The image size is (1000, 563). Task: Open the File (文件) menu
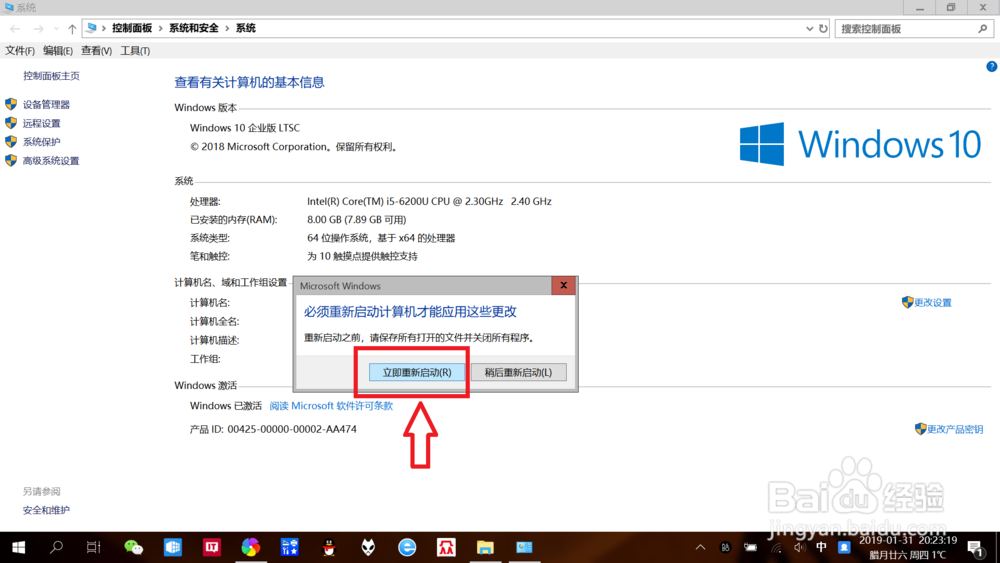(x=20, y=50)
